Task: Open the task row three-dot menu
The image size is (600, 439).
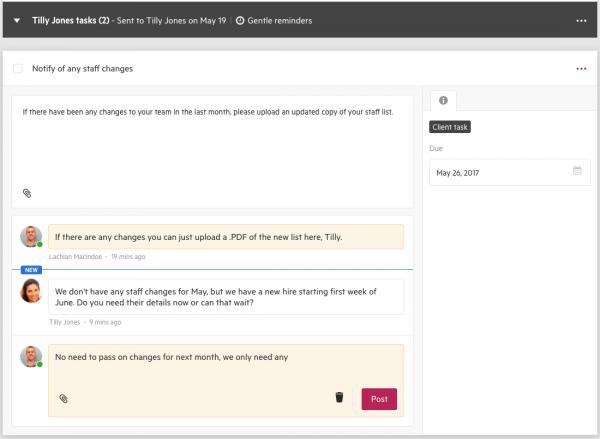Action: point(581,69)
